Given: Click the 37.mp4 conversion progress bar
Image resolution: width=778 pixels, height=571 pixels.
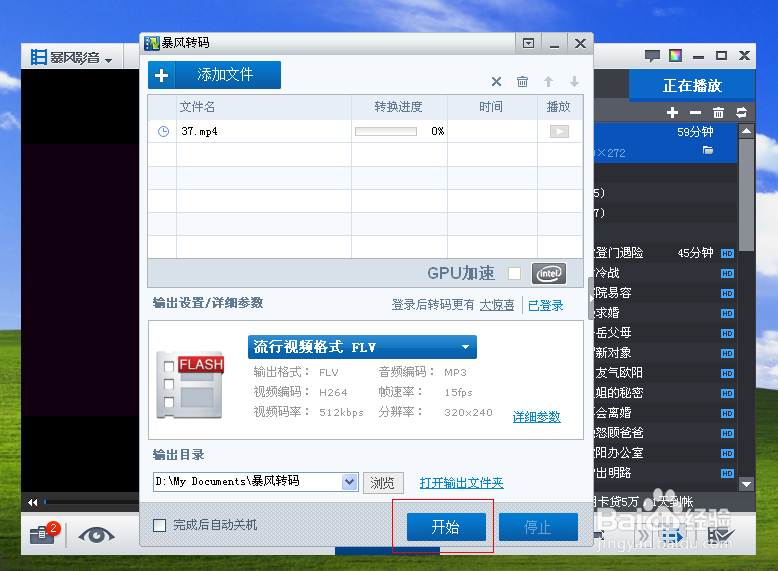Looking at the screenshot, I should click(x=386, y=131).
